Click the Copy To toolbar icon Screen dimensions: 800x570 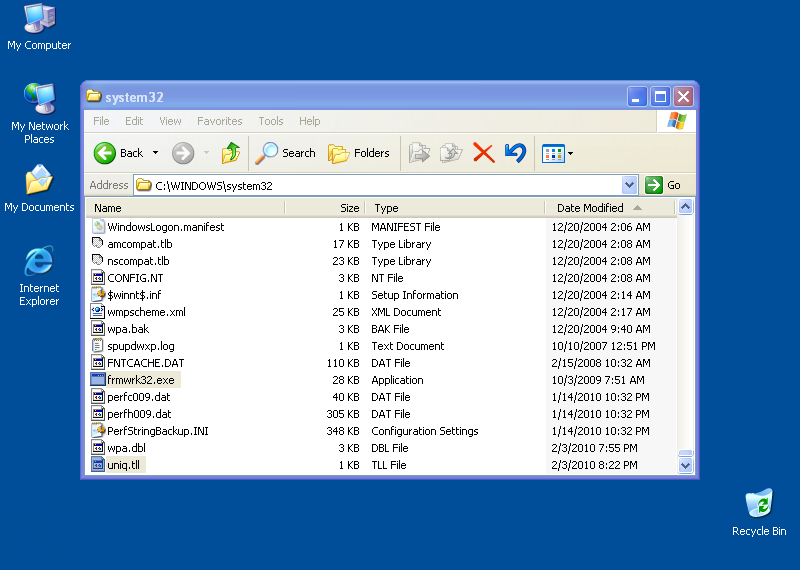coord(451,153)
